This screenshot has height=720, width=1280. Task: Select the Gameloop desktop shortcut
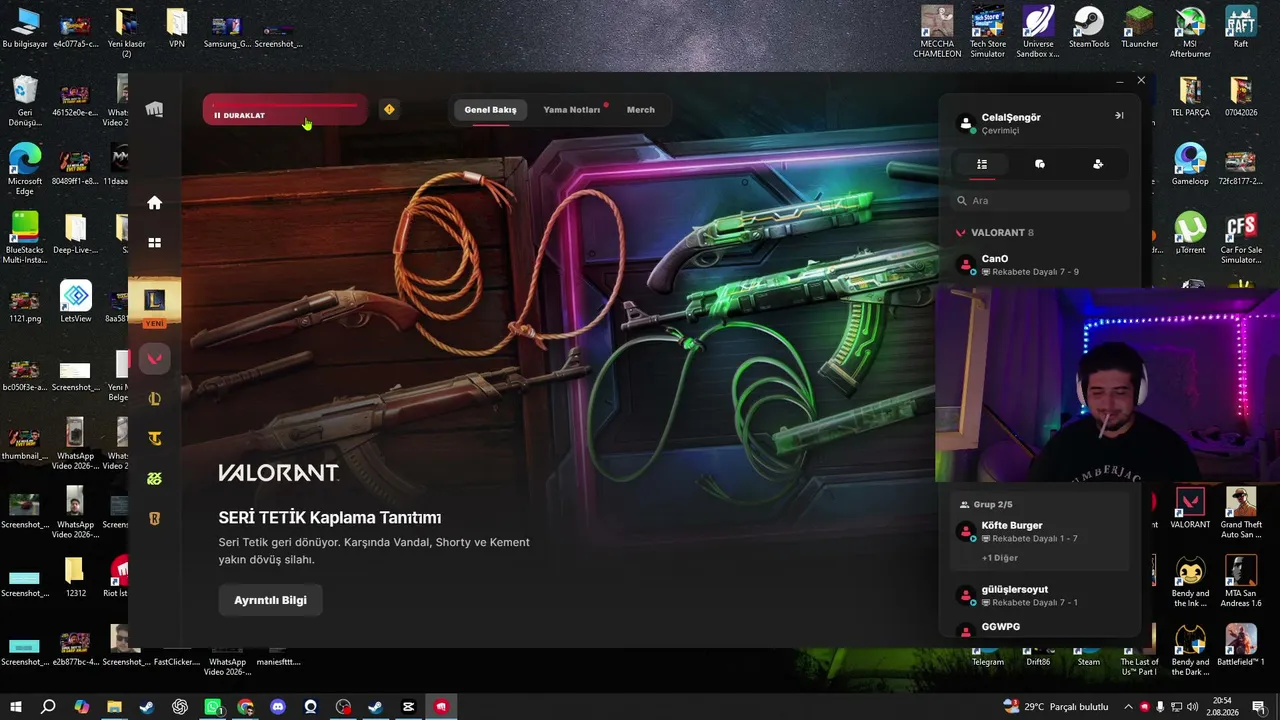(x=1190, y=165)
